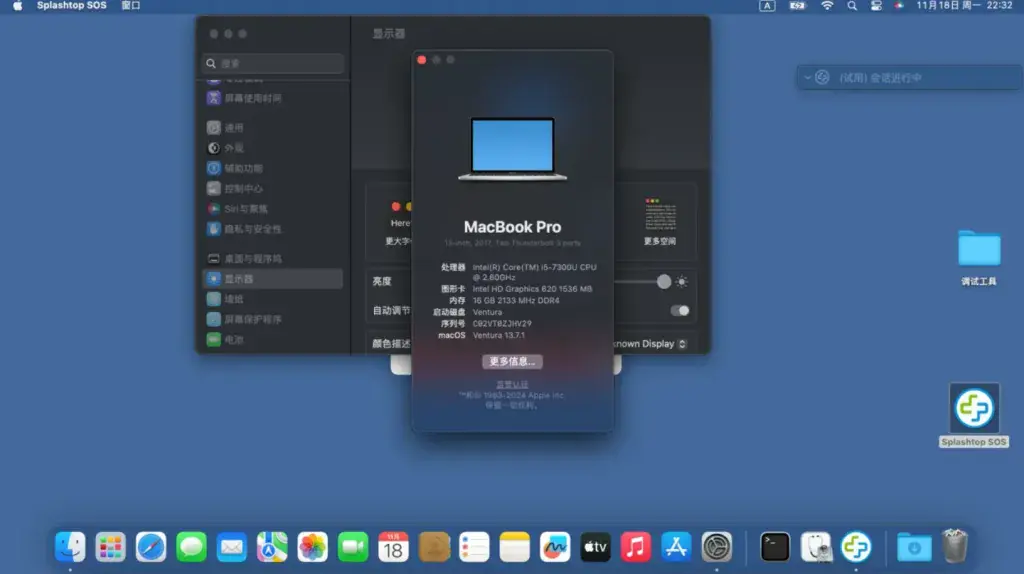Click the input source A menu bar icon

tap(767, 6)
